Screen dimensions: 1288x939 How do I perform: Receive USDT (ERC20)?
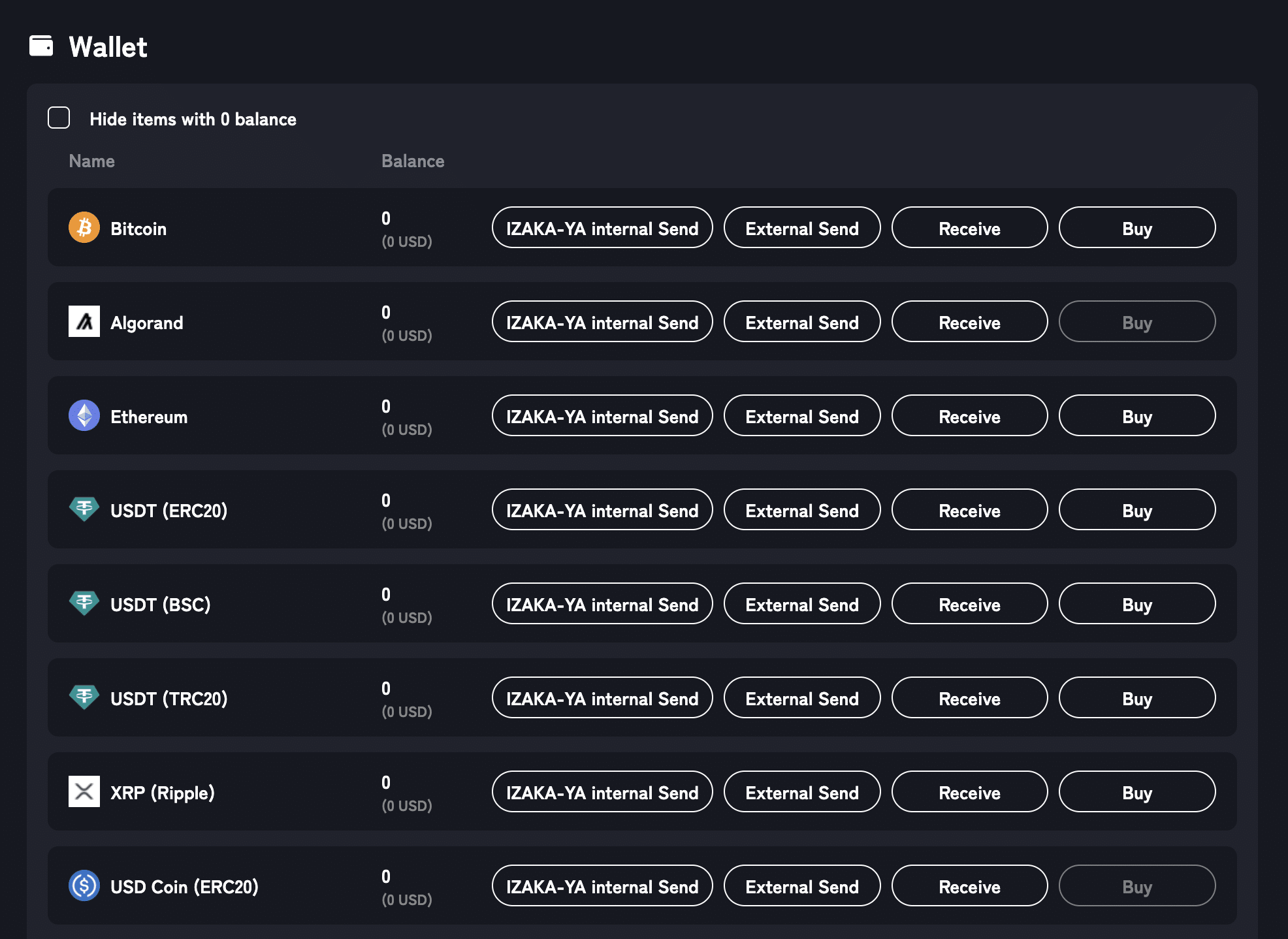tap(969, 510)
